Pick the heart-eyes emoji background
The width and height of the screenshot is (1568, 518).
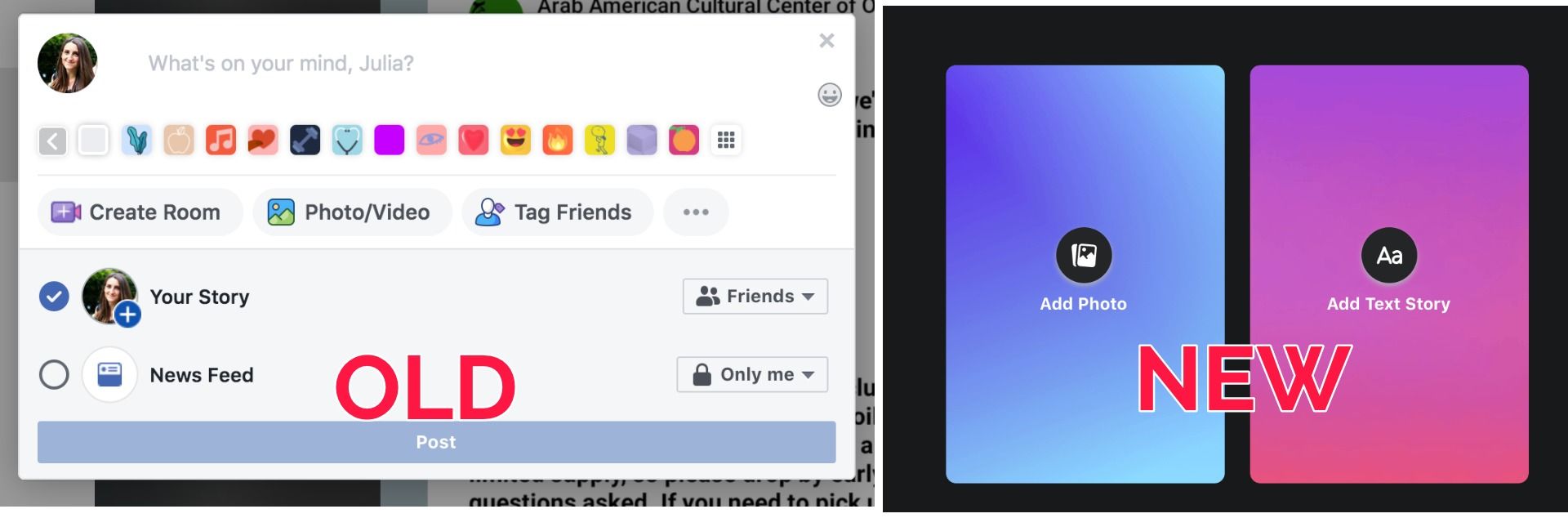click(x=515, y=141)
